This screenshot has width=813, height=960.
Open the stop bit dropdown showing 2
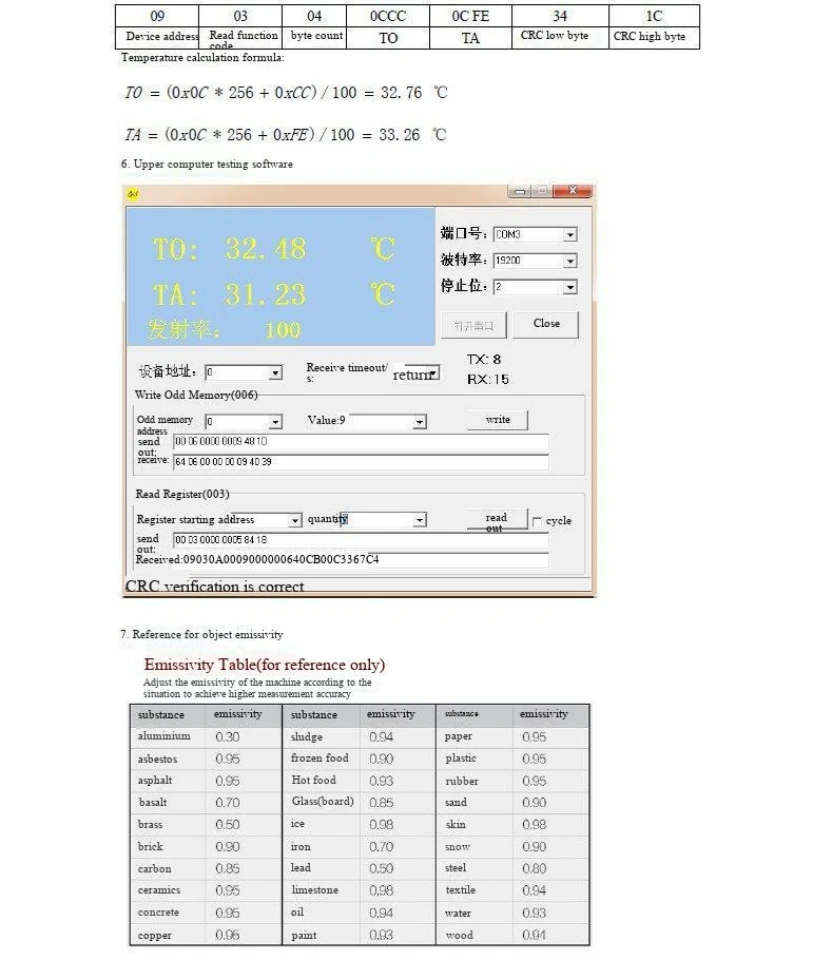point(570,287)
